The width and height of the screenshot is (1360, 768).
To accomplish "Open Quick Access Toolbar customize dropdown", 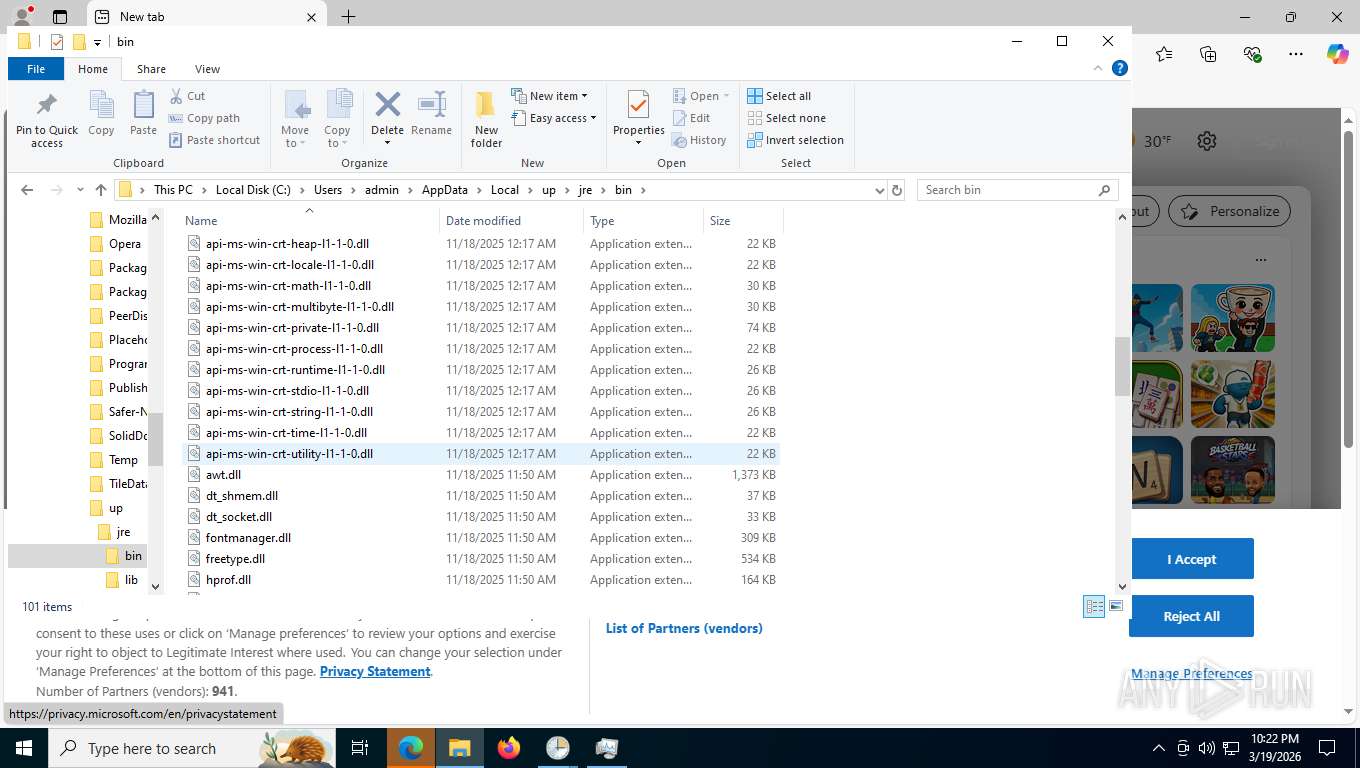I will point(98,42).
